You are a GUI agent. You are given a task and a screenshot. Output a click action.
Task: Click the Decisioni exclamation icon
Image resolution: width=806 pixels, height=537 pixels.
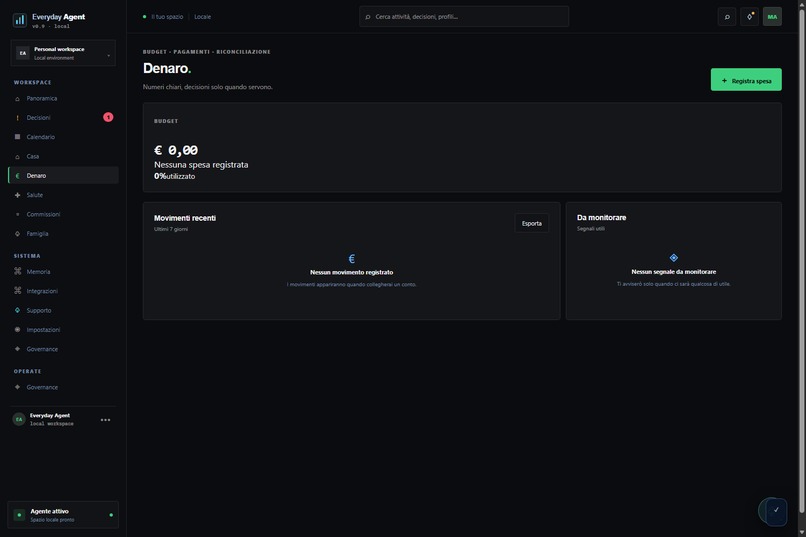(17, 118)
